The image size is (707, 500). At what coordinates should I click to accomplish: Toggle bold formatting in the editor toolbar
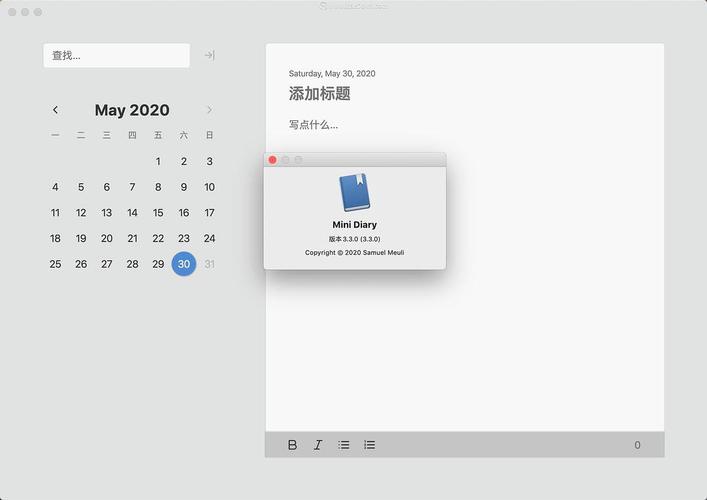point(292,445)
